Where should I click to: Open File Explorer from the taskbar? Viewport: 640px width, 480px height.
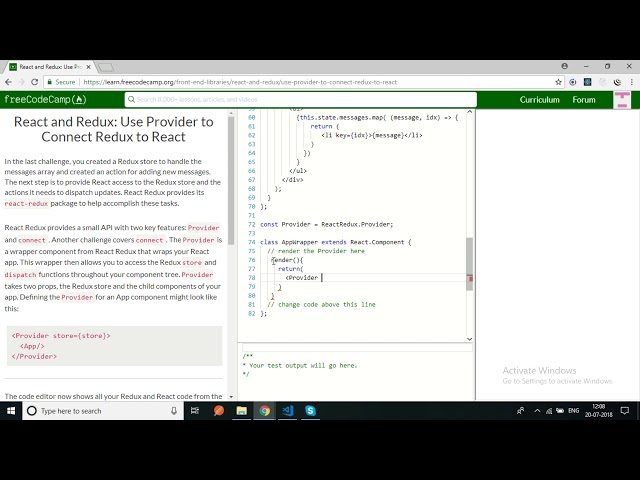pos(242,411)
